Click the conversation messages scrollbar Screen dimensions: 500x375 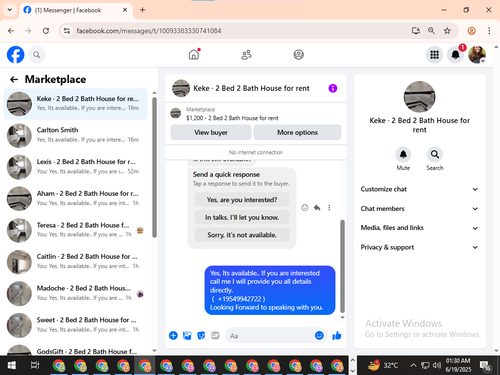342,266
